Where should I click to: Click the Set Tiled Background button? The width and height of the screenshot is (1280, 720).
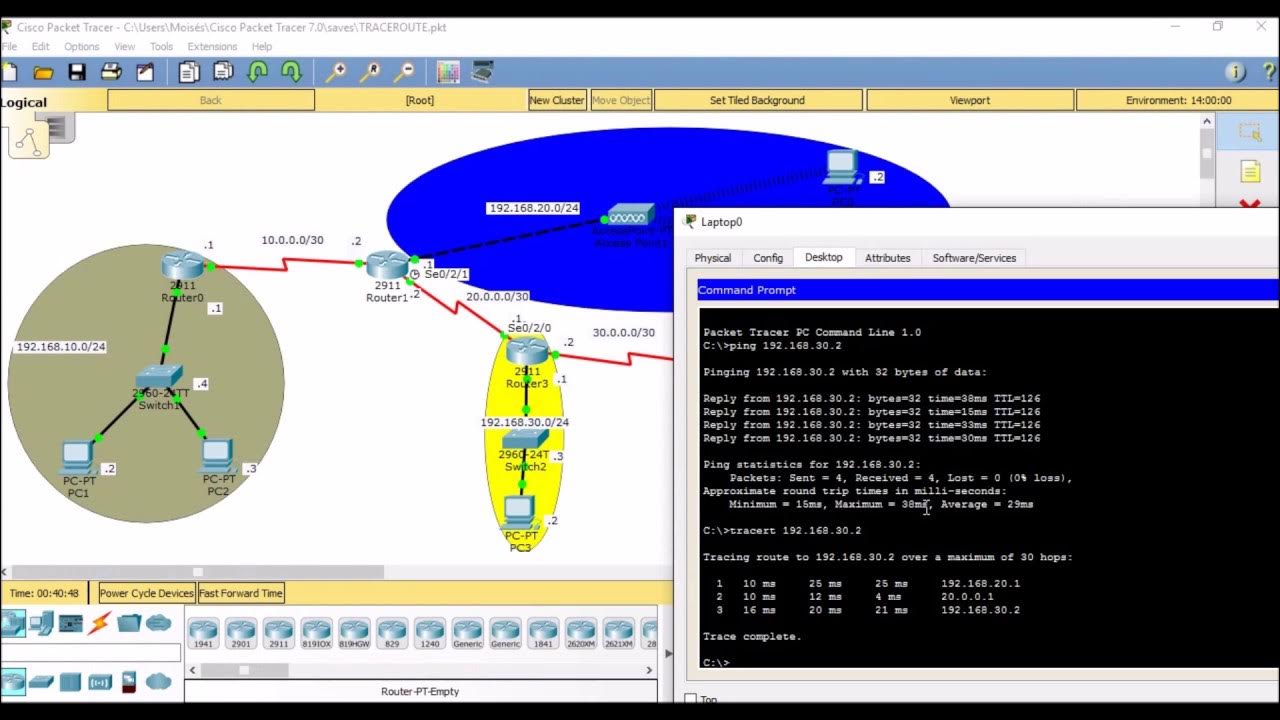pos(757,100)
